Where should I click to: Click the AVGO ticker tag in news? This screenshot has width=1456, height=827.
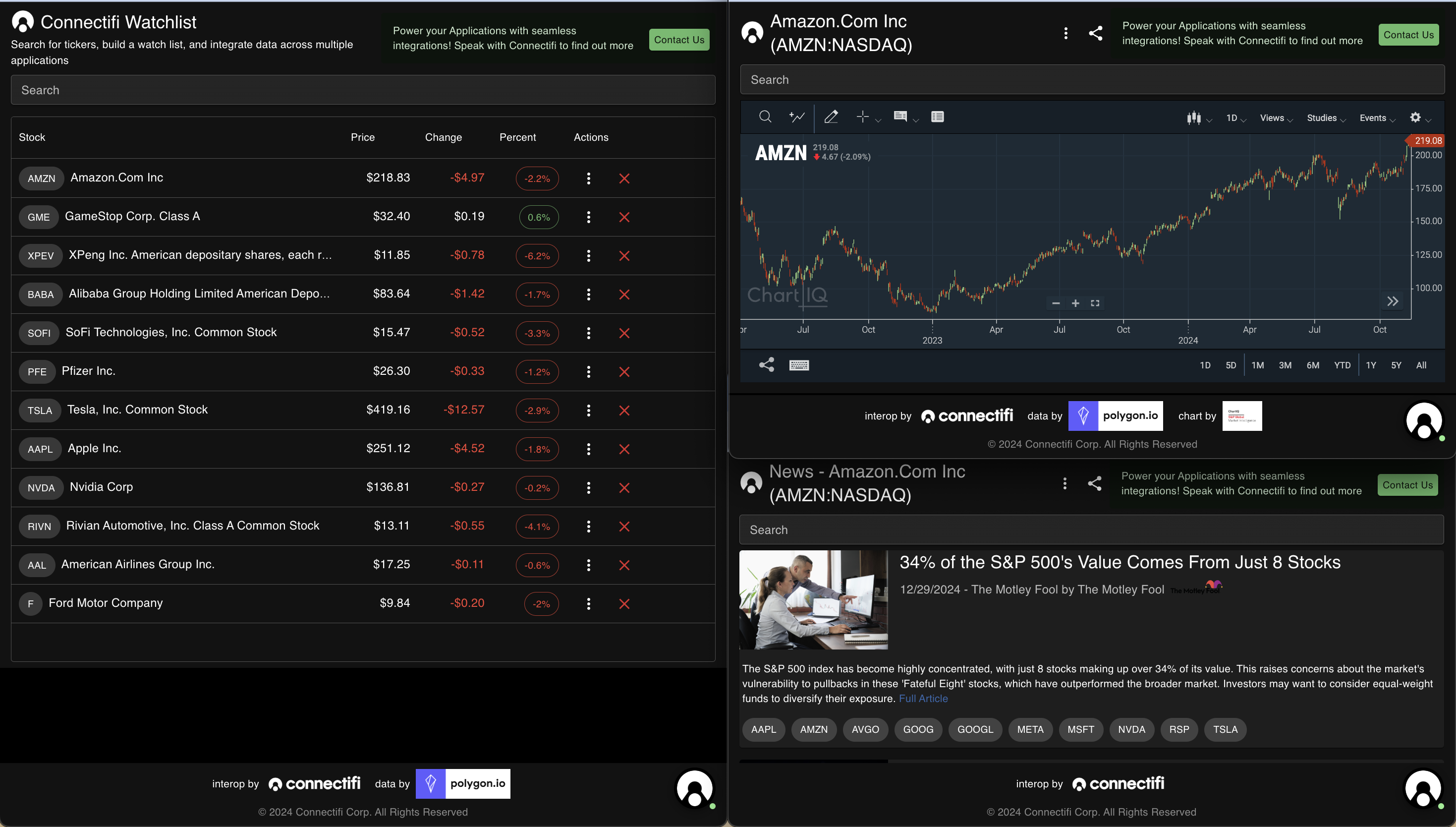pos(865,729)
